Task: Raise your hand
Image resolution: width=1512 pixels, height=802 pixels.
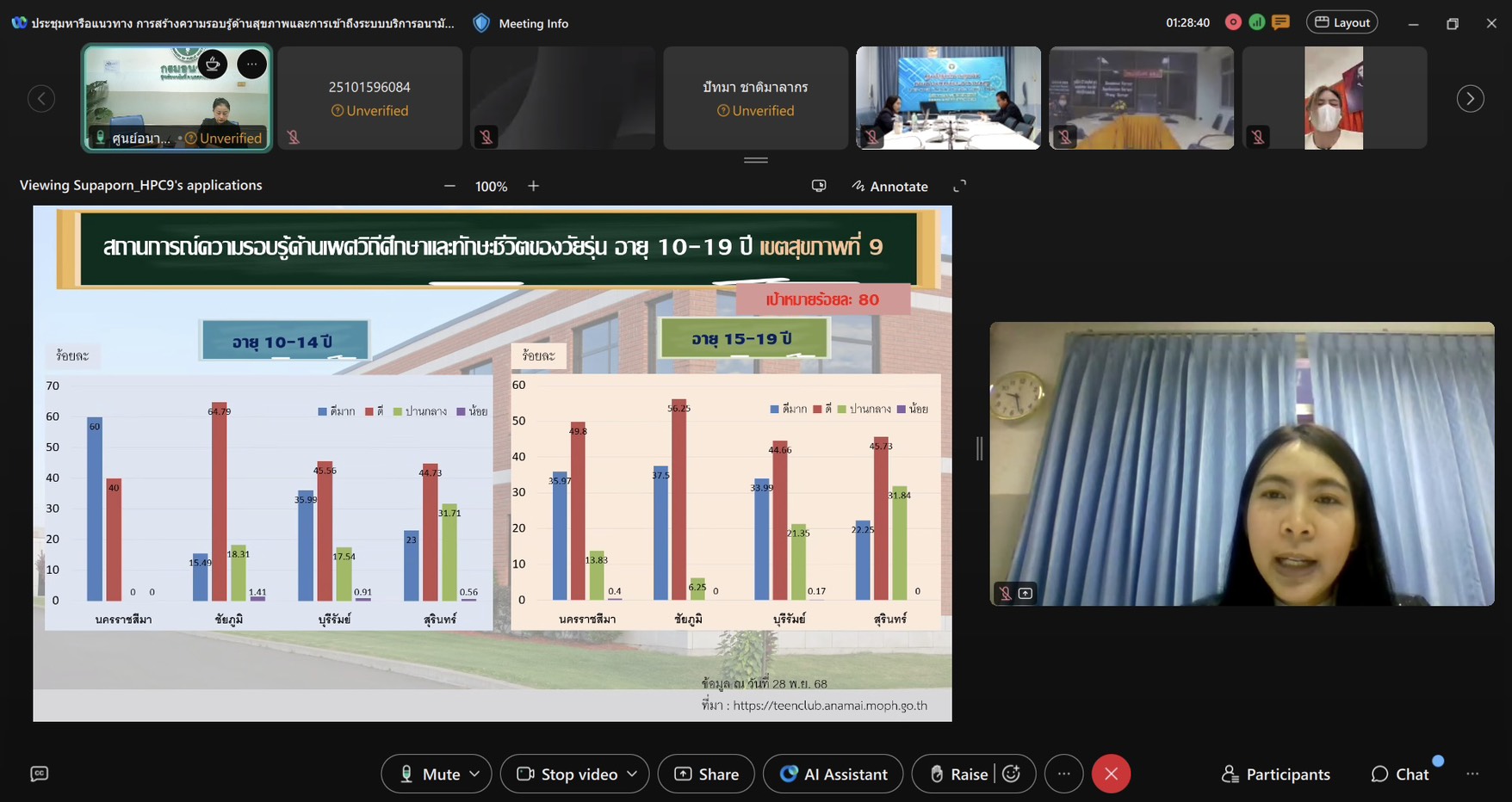Action: pos(957,774)
